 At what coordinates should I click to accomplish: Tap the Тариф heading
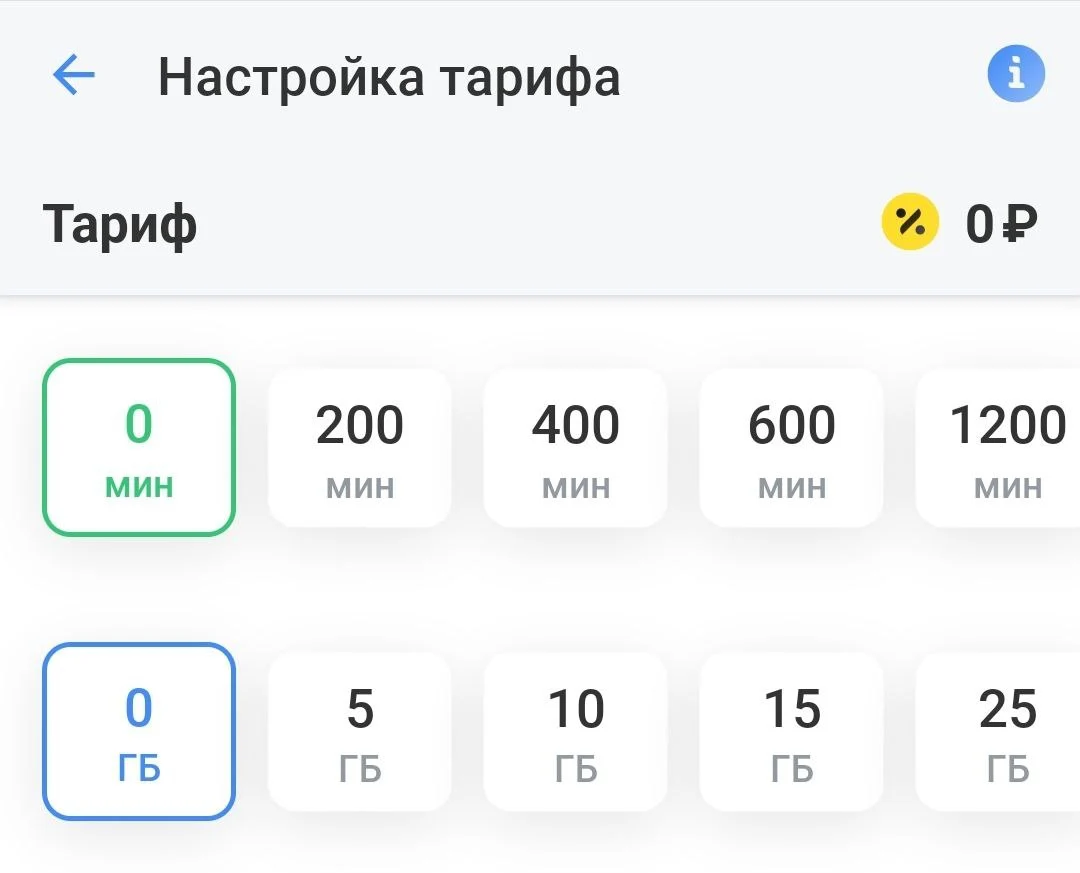click(120, 225)
